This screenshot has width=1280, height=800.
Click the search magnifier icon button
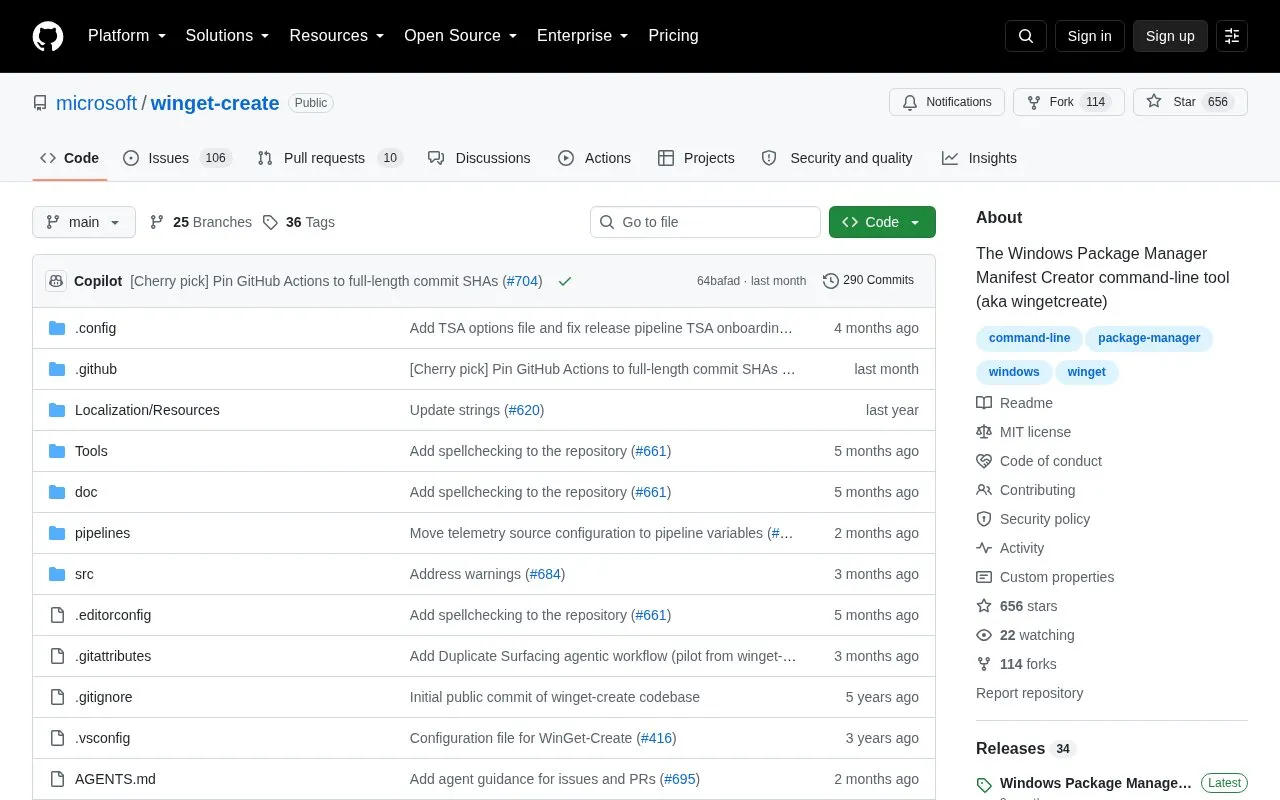point(1026,36)
